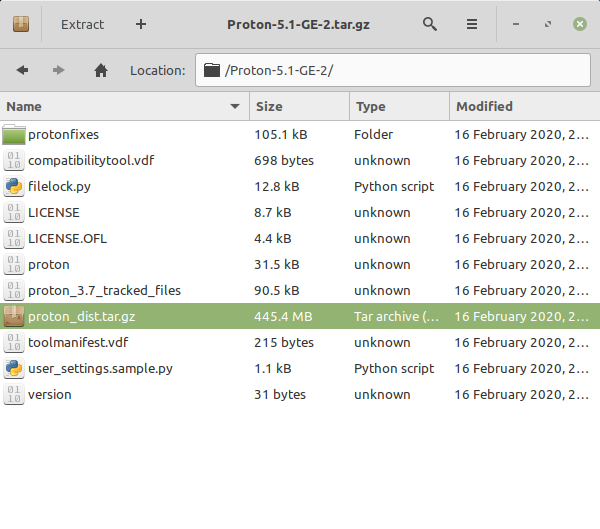Select proton_dist.tar.gz file name
Viewport: 600px width, 529px height.
[82, 317]
